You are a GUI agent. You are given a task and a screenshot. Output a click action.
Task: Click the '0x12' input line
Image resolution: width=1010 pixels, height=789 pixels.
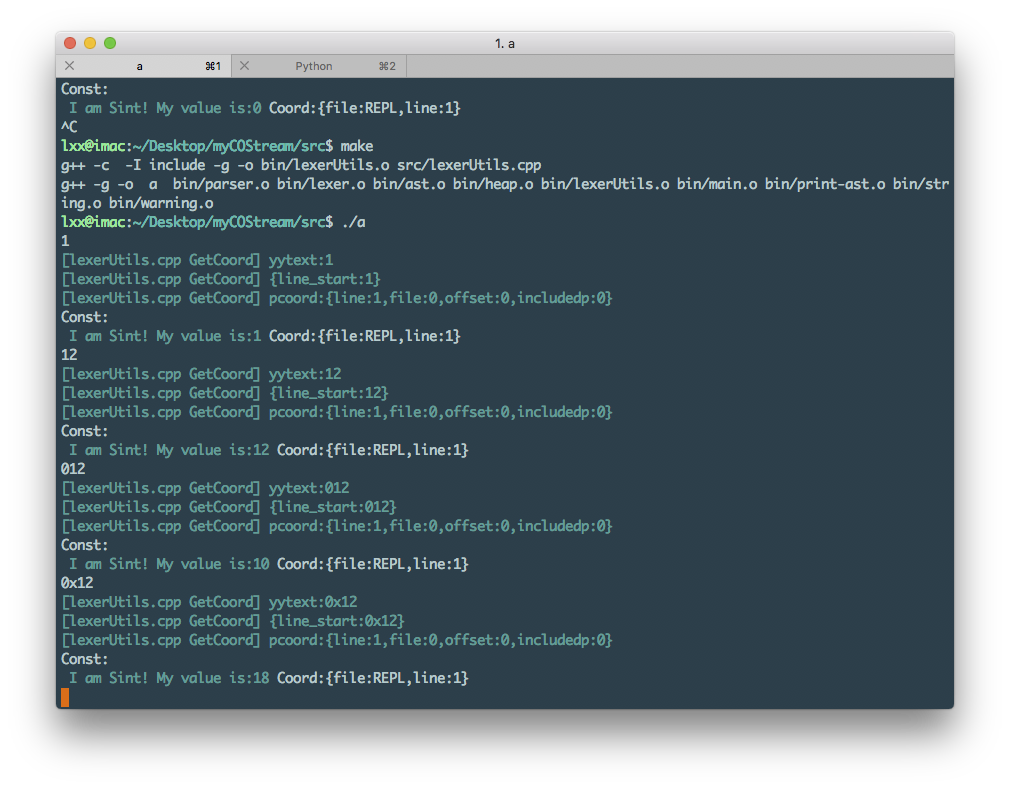77,583
